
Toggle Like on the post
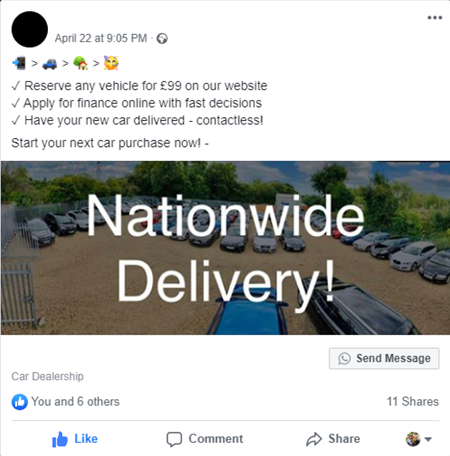75,439
